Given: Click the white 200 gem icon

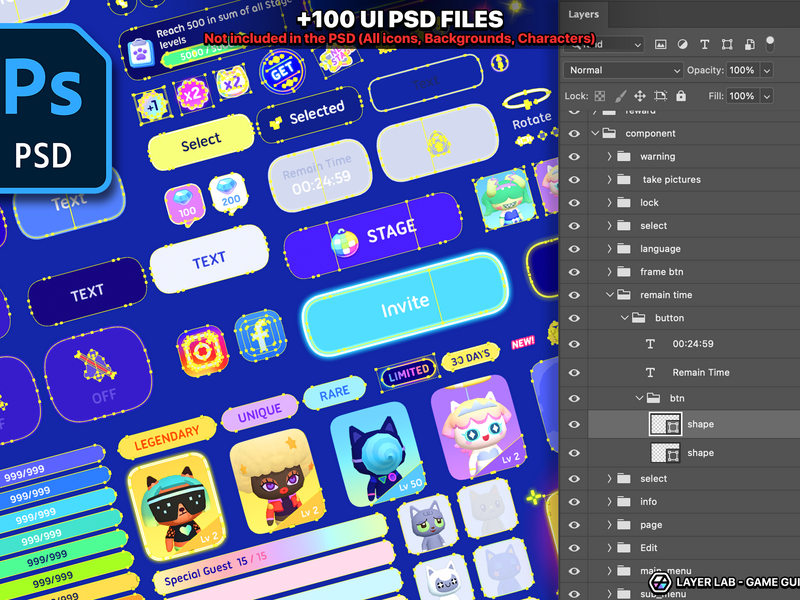Looking at the screenshot, I should 229,194.
